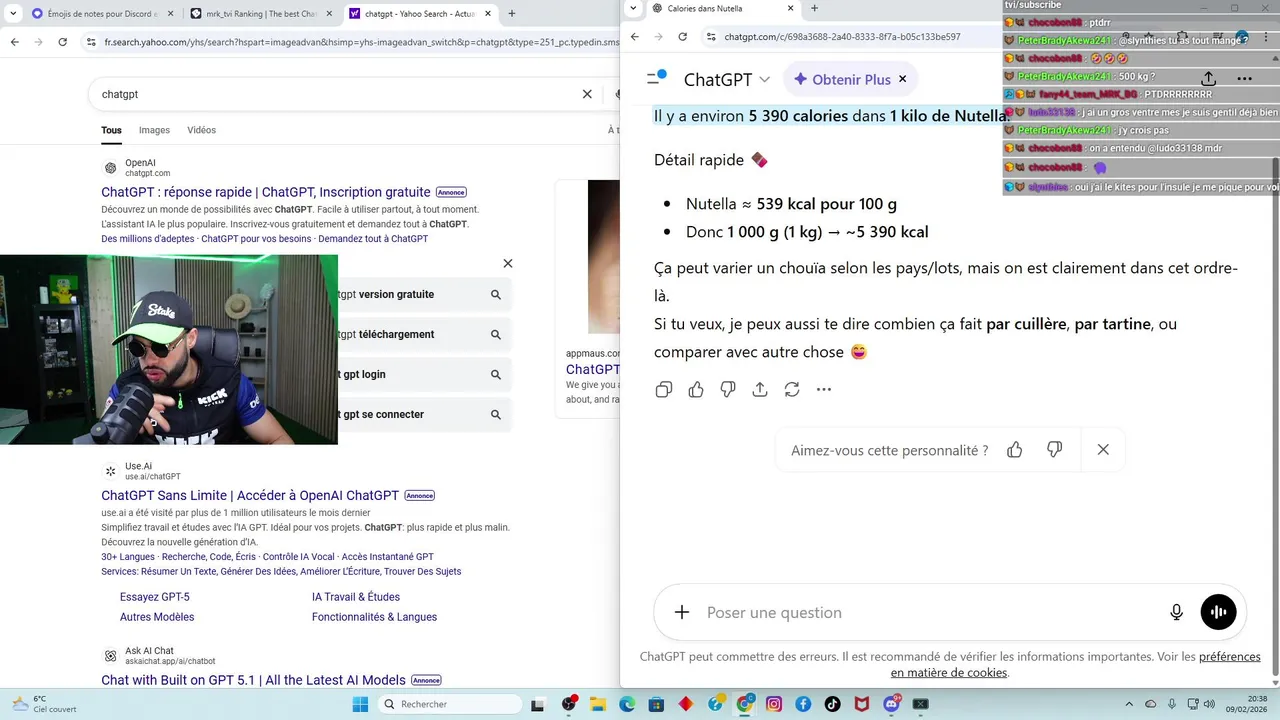Screen dimensions: 1280x720
Task: Open a new tab in ChatGPT window
Action: click(x=814, y=8)
